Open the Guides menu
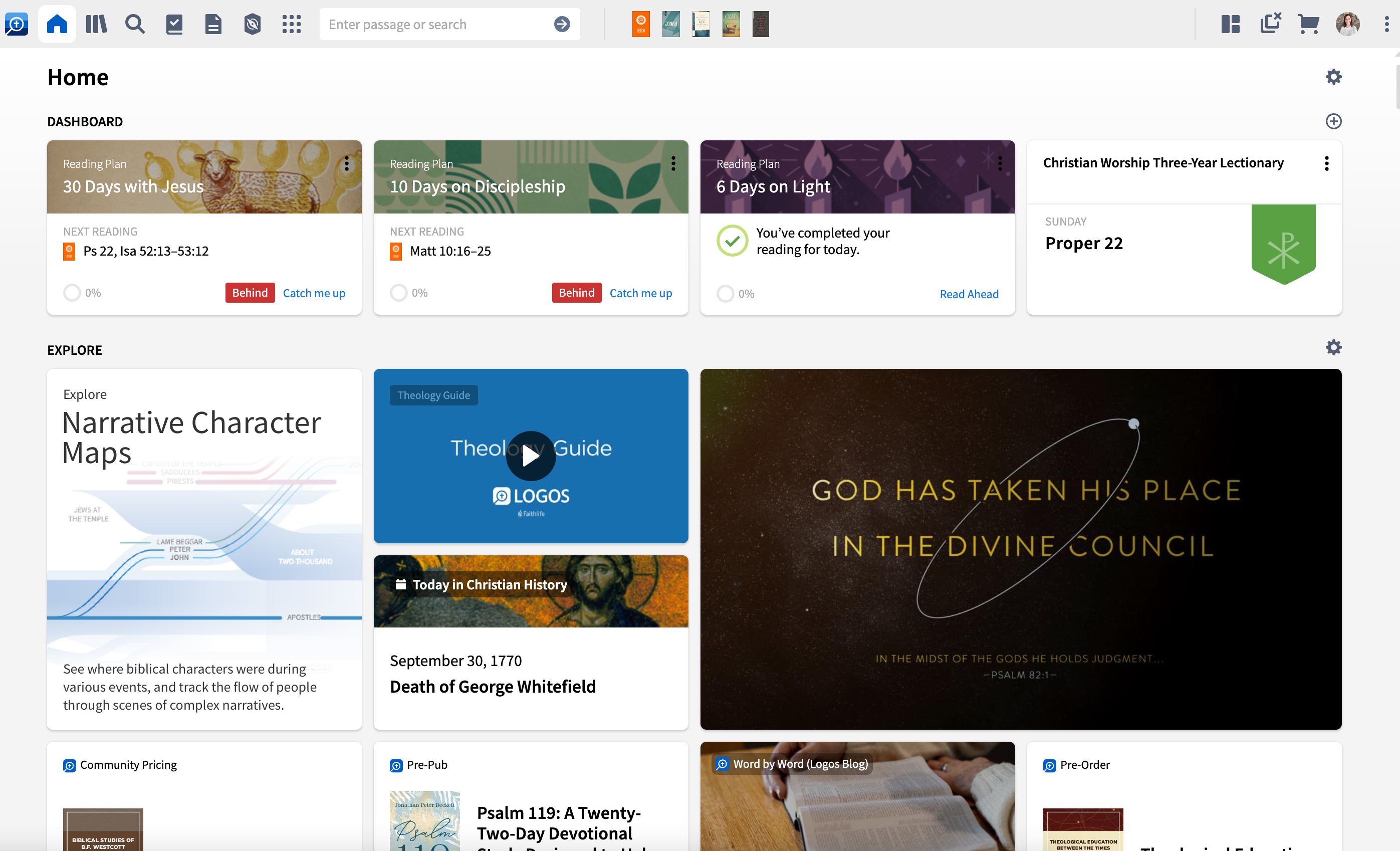The height and width of the screenshot is (851, 1400). pyautogui.click(x=174, y=24)
